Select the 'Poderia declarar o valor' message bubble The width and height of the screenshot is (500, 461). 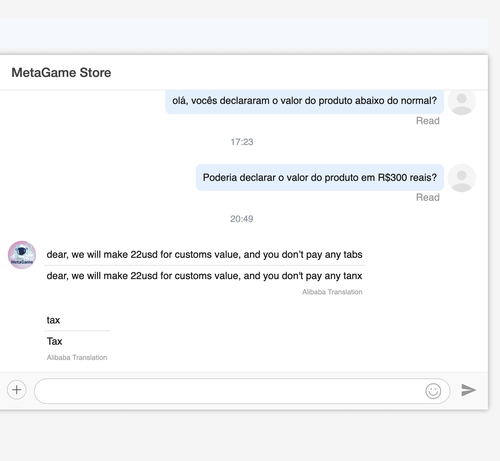pos(320,177)
